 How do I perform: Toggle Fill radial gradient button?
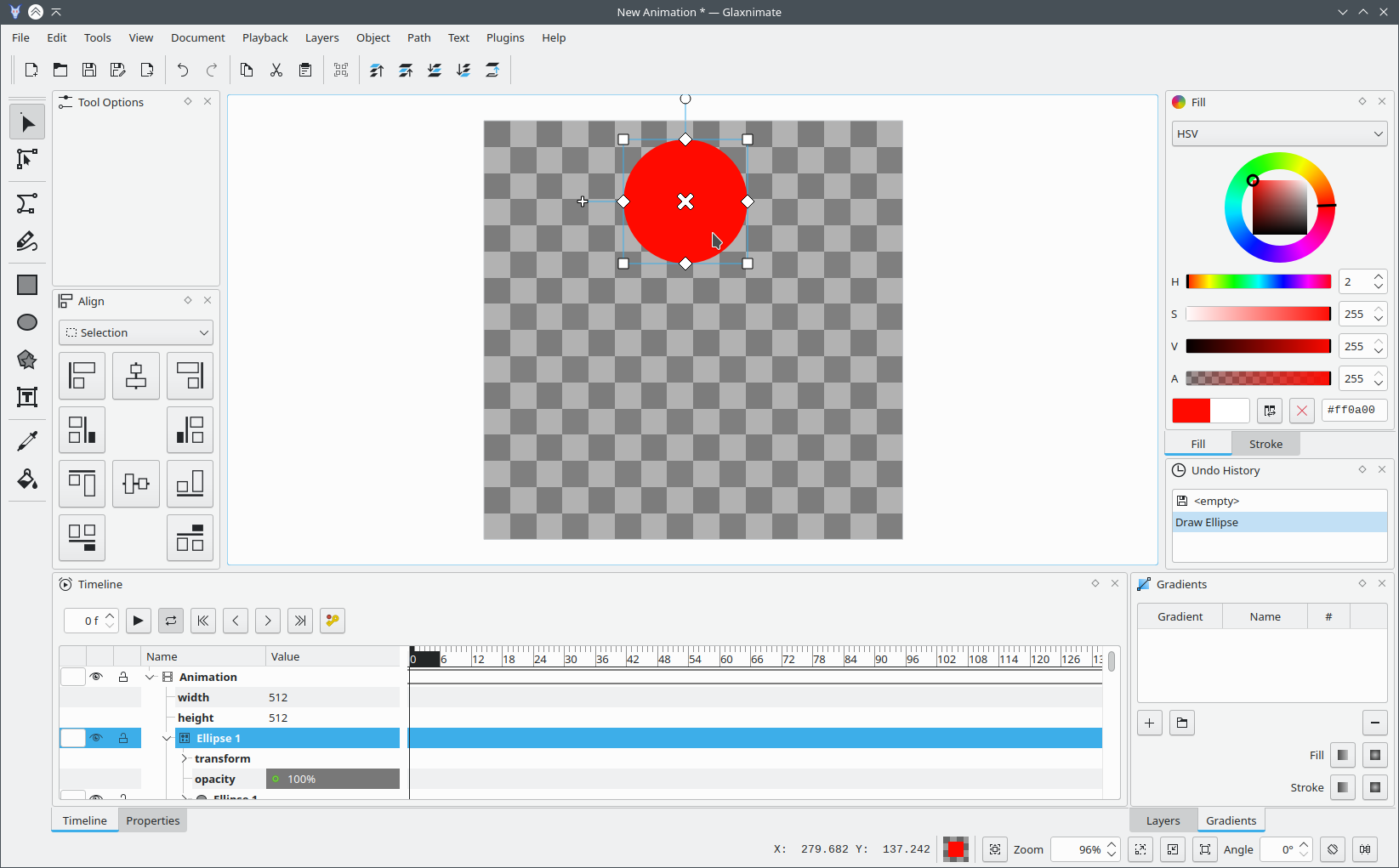tap(1375, 755)
